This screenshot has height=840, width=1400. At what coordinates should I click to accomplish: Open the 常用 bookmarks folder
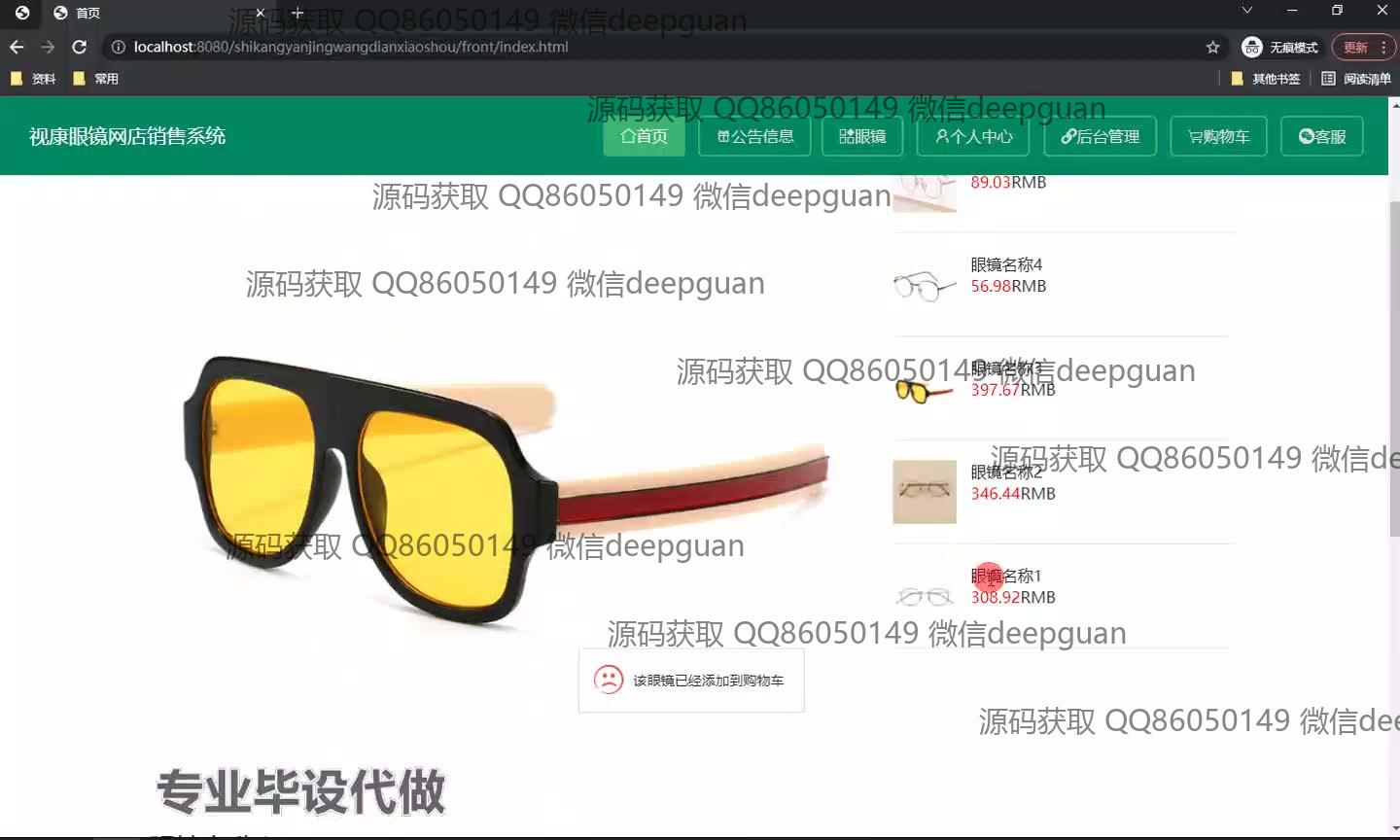(96, 79)
